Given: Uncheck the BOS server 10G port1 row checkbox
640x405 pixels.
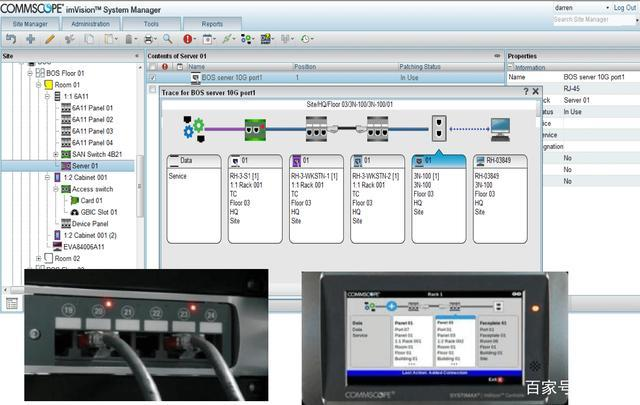Looking at the screenshot, I should coord(152,77).
